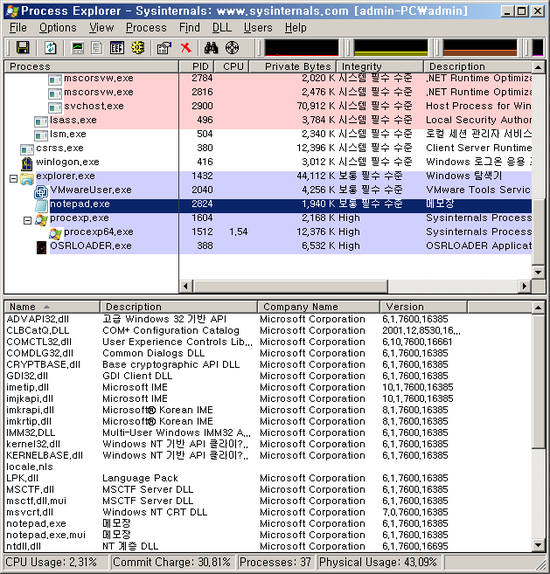Image resolution: width=550 pixels, height=574 pixels.
Task: Click the explorer.exe folder icon
Action: point(27,179)
